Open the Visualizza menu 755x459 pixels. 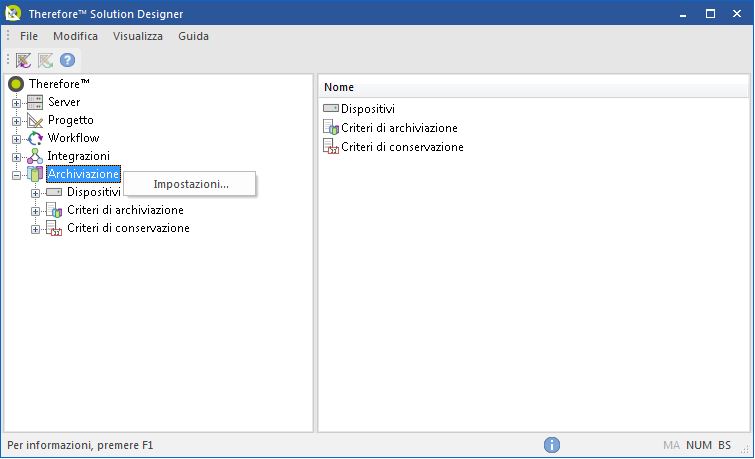point(138,36)
